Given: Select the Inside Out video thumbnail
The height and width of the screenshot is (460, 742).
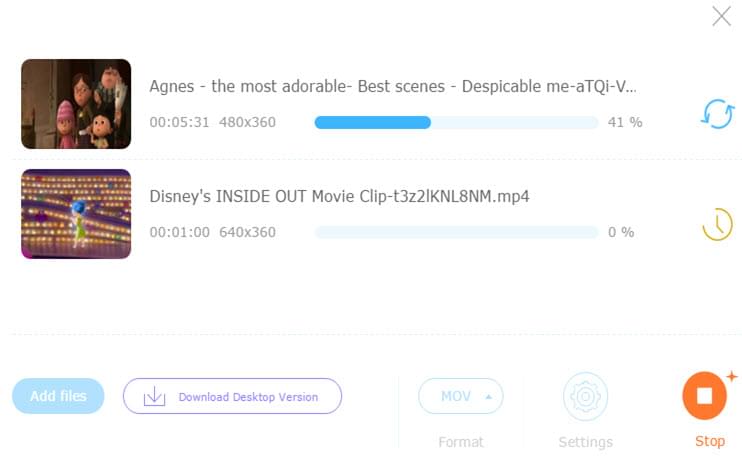Looking at the screenshot, I should [x=76, y=214].
